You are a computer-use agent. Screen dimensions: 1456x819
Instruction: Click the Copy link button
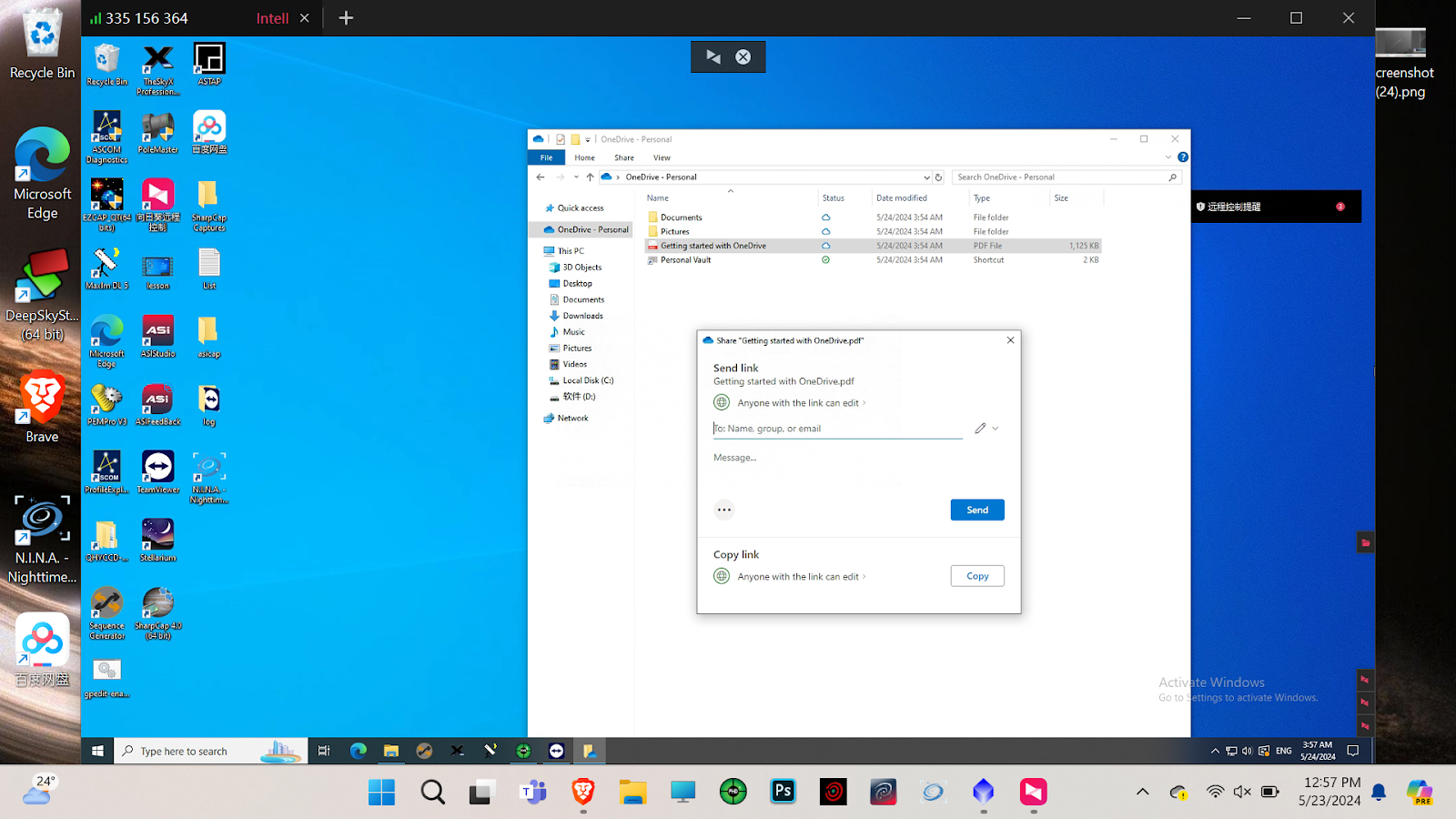point(977,576)
